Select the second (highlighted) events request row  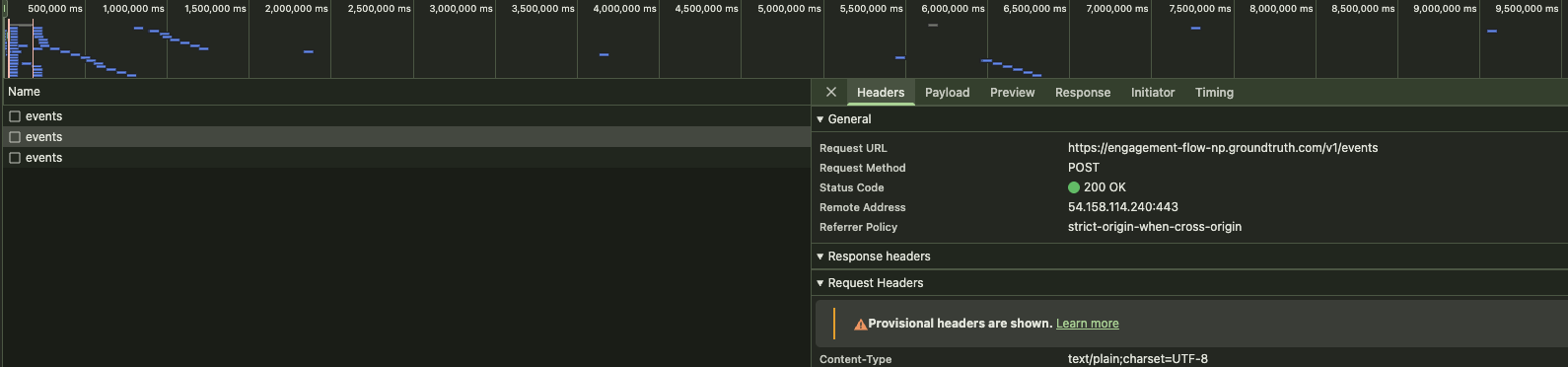406,137
